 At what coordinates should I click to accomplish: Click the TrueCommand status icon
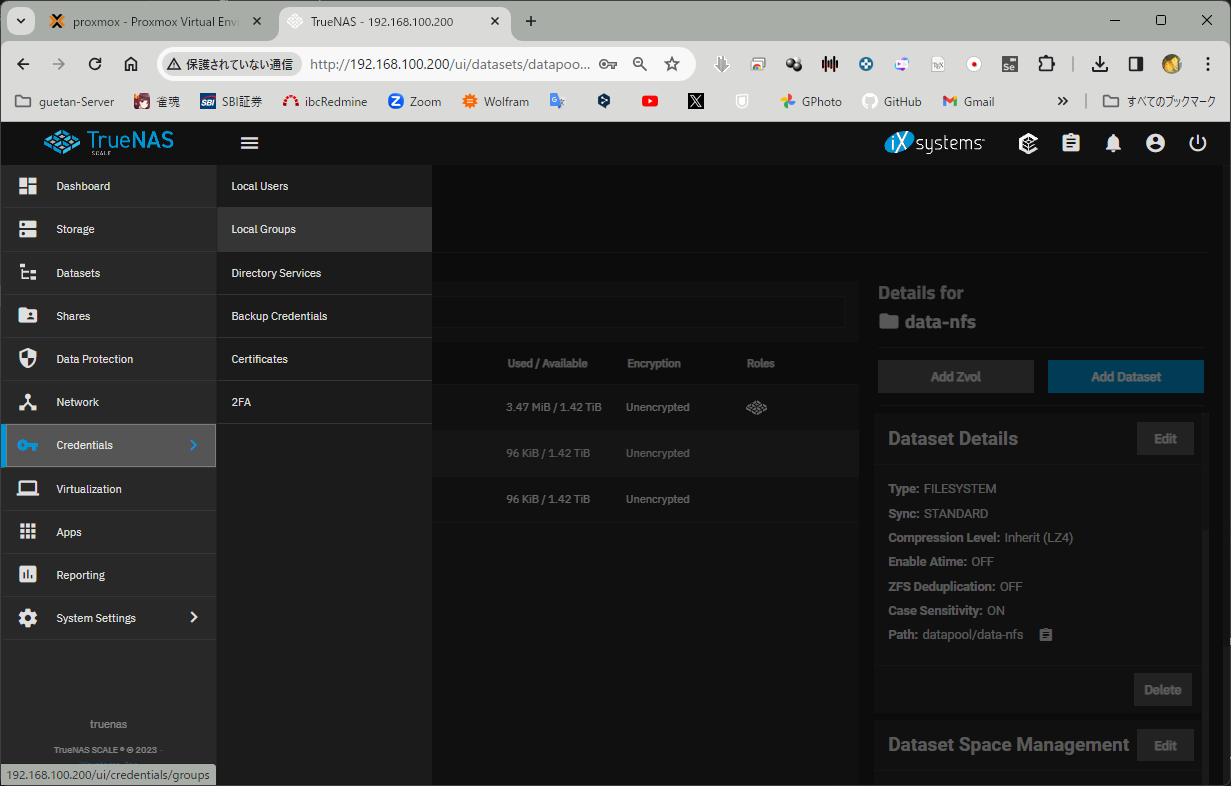coord(1028,143)
